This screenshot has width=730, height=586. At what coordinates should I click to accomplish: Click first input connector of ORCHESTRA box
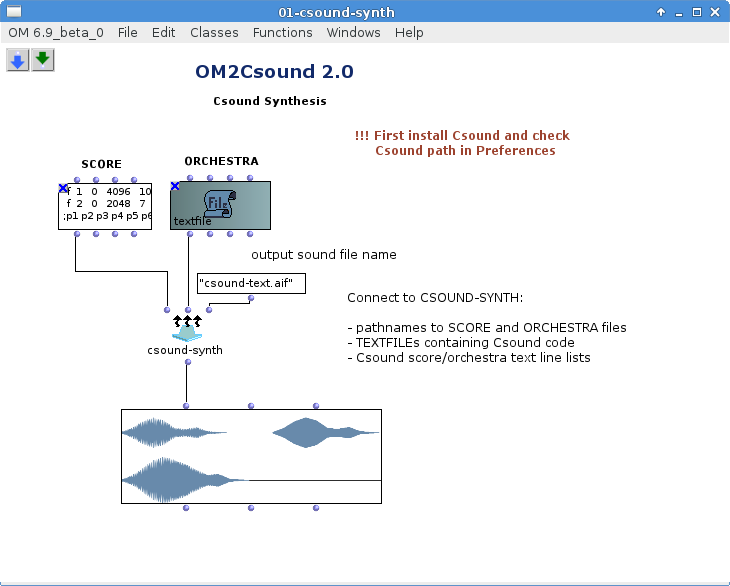coord(190,178)
